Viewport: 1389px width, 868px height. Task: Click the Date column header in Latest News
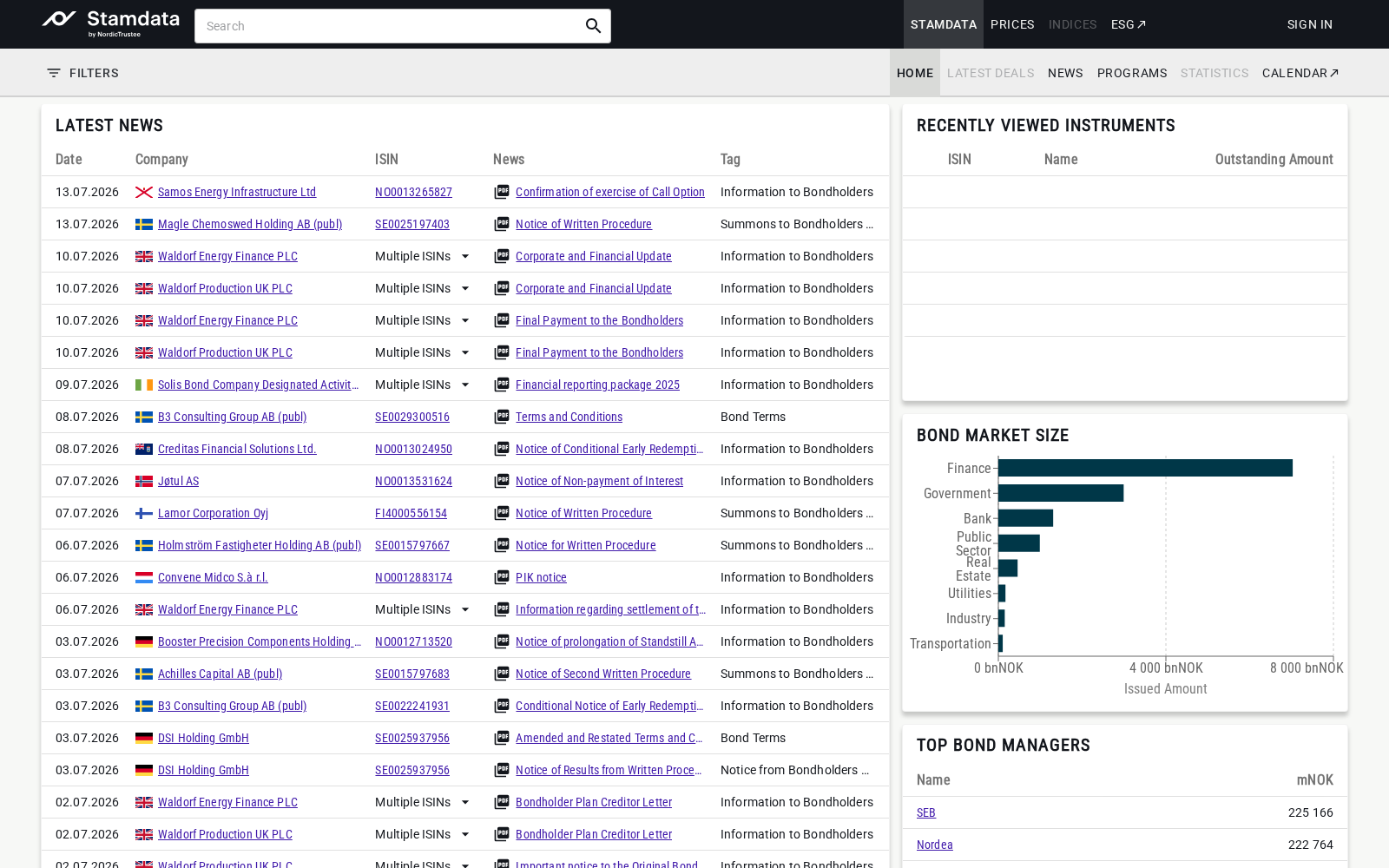[69, 159]
